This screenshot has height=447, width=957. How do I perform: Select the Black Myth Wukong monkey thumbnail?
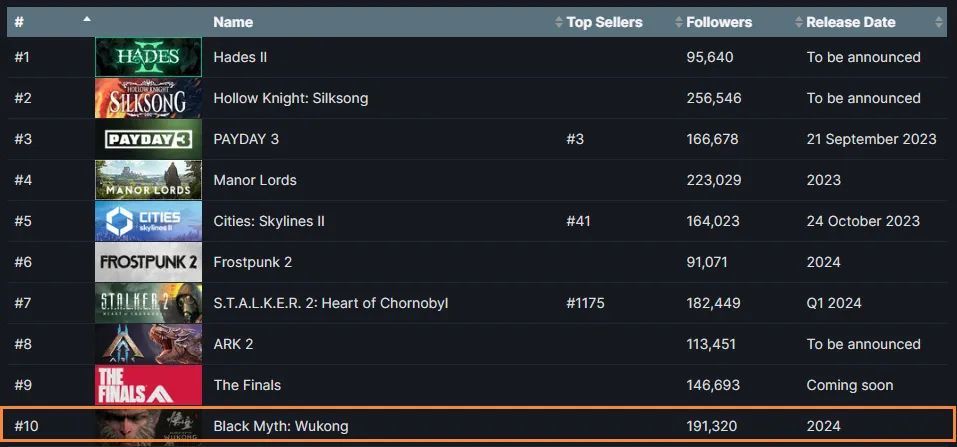coord(148,426)
